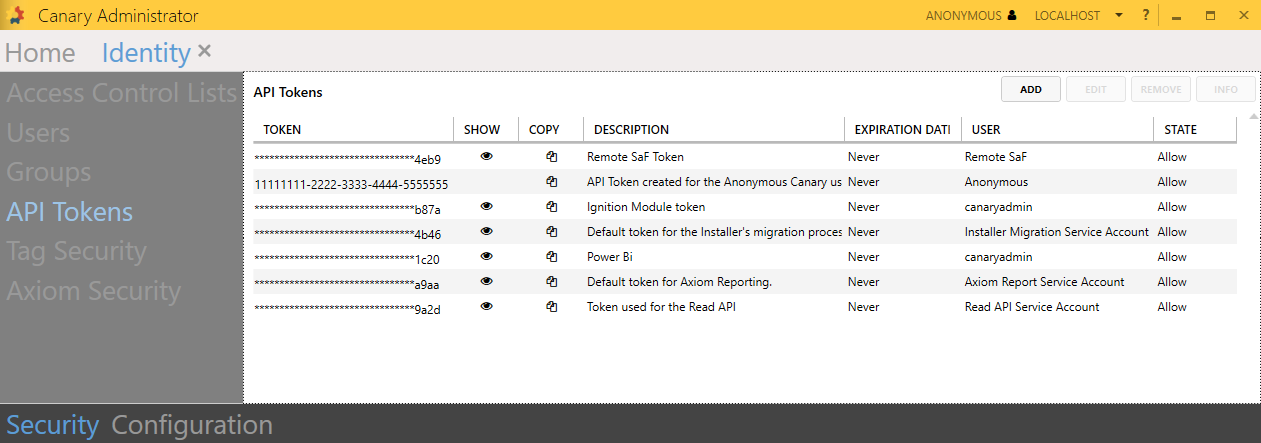1261x443 pixels.
Task: Copy the Axiom Reporting token
Action: pyautogui.click(x=551, y=282)
